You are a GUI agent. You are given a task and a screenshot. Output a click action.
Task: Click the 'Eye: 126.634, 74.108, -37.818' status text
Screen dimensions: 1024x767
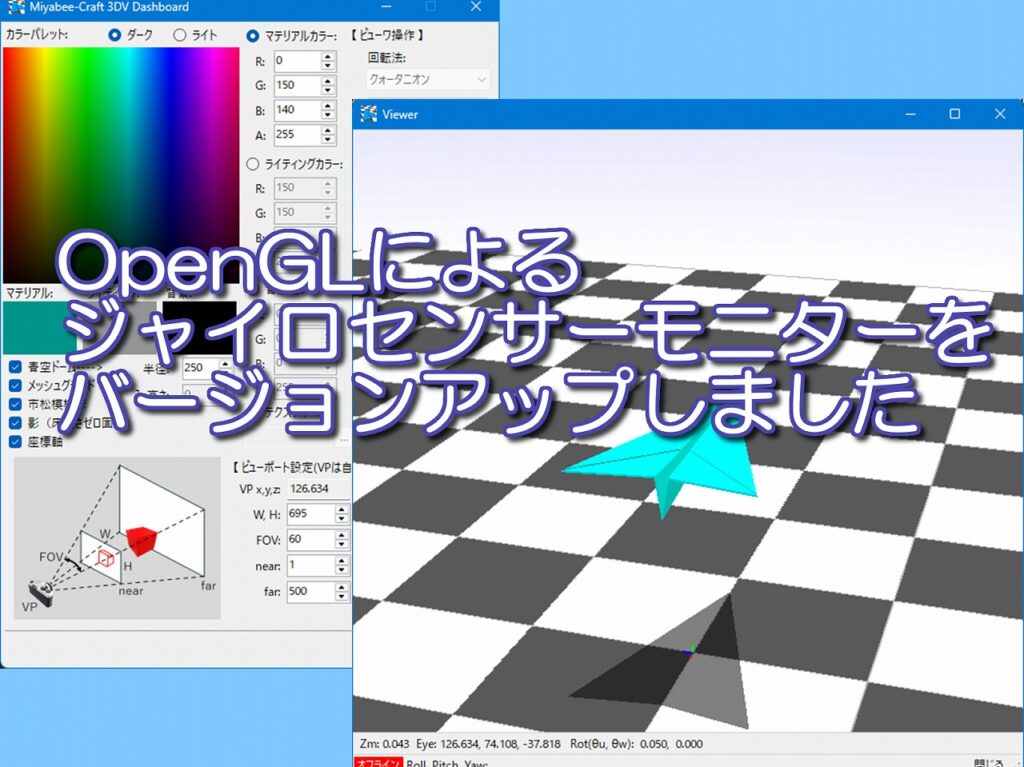488,743
